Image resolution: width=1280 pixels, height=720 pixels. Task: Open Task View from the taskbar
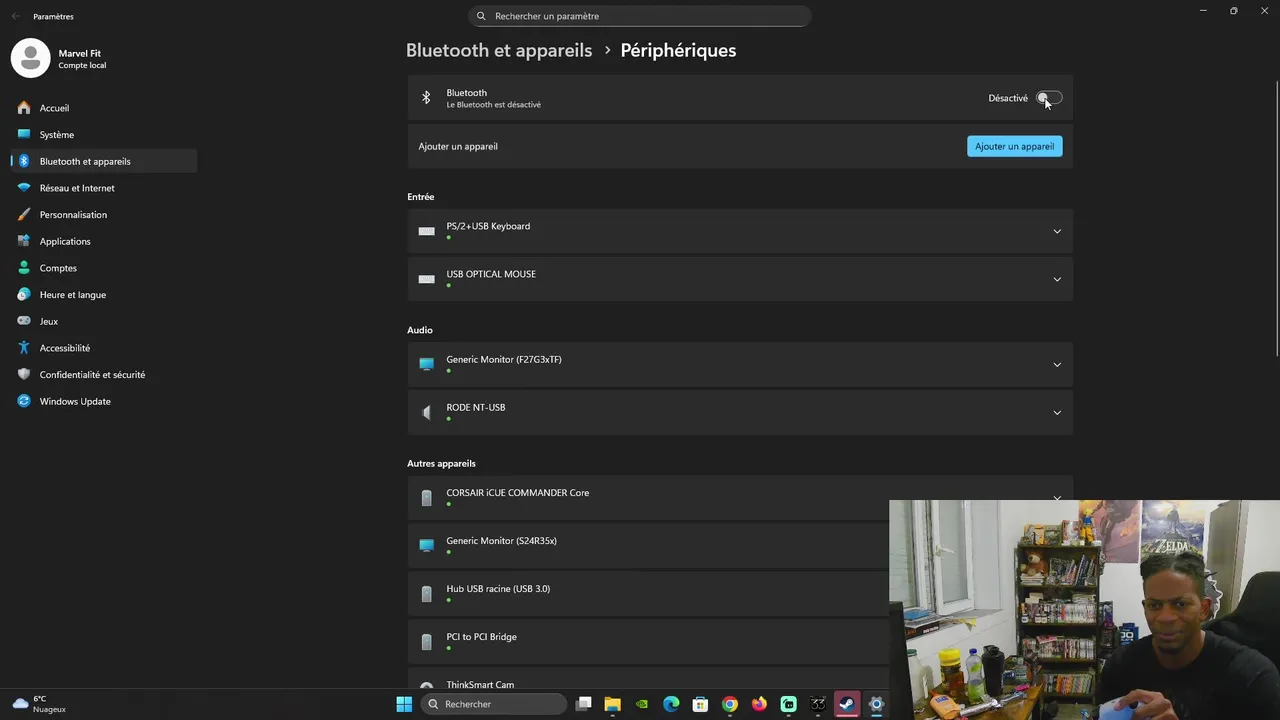(584, 704)
